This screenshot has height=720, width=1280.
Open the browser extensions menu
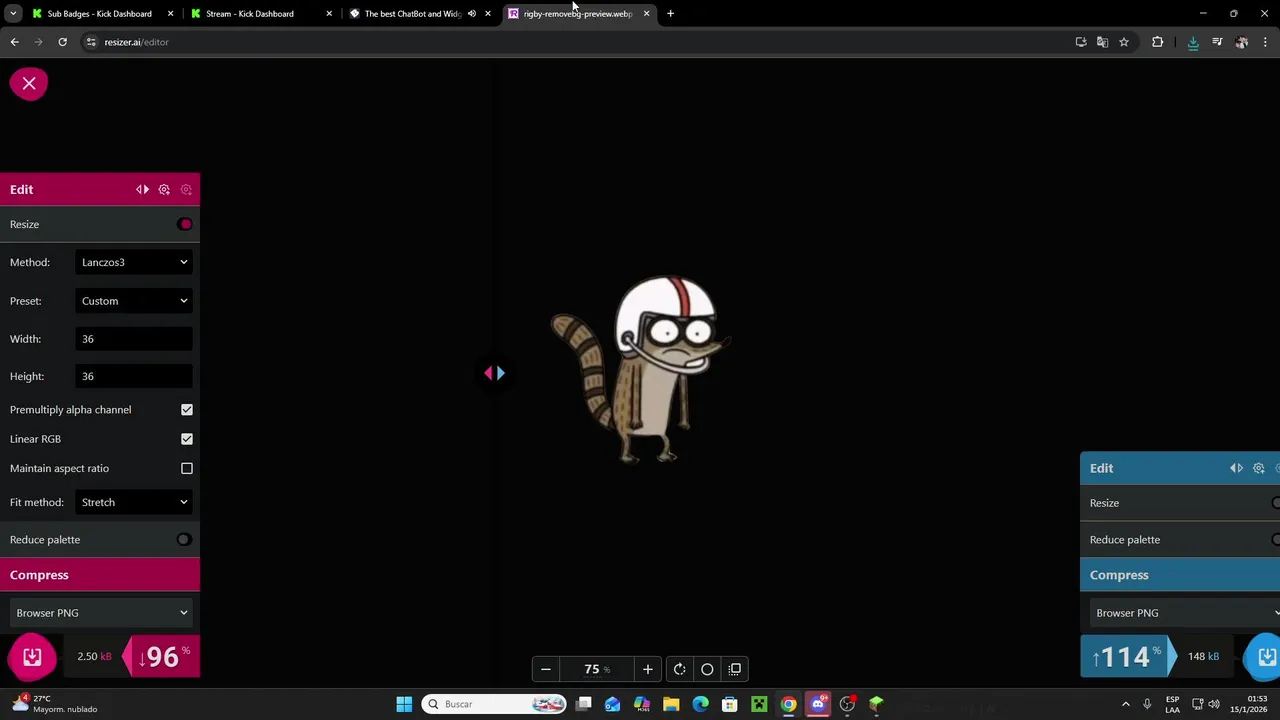(x=1157, y=42)
